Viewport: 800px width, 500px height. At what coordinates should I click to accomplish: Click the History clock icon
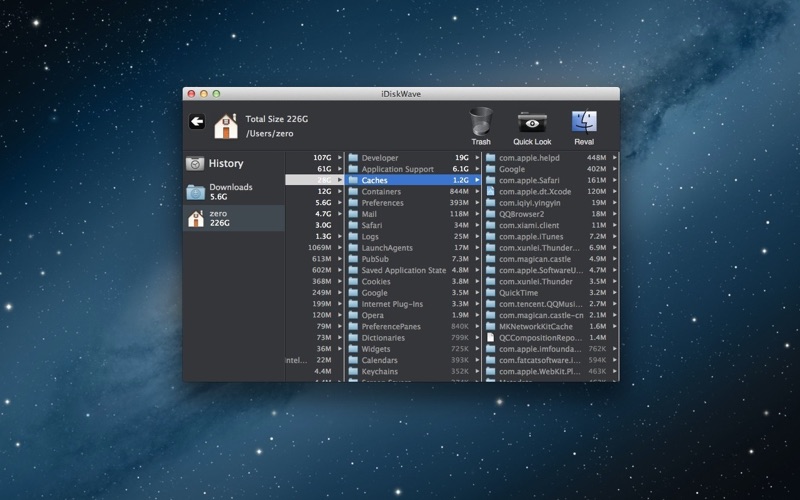click(195, 164)
